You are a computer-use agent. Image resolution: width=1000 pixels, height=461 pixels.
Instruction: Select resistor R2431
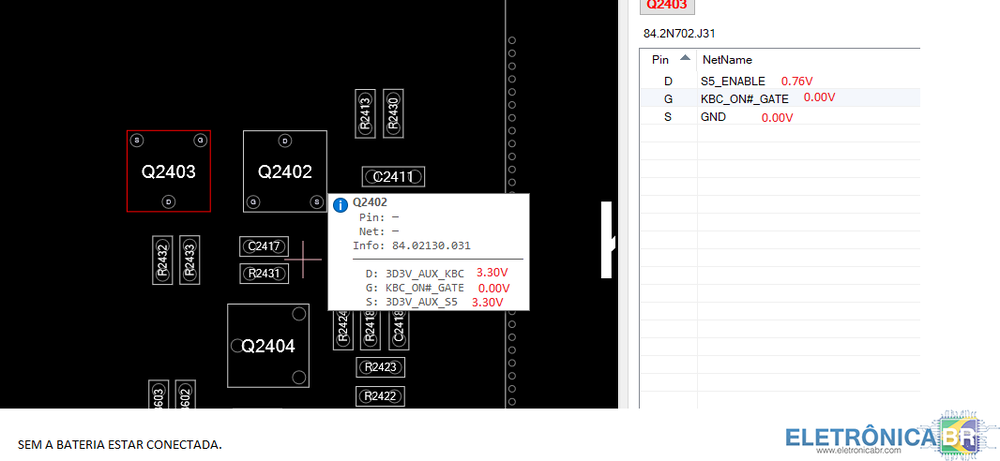click(x=264, y=273)
